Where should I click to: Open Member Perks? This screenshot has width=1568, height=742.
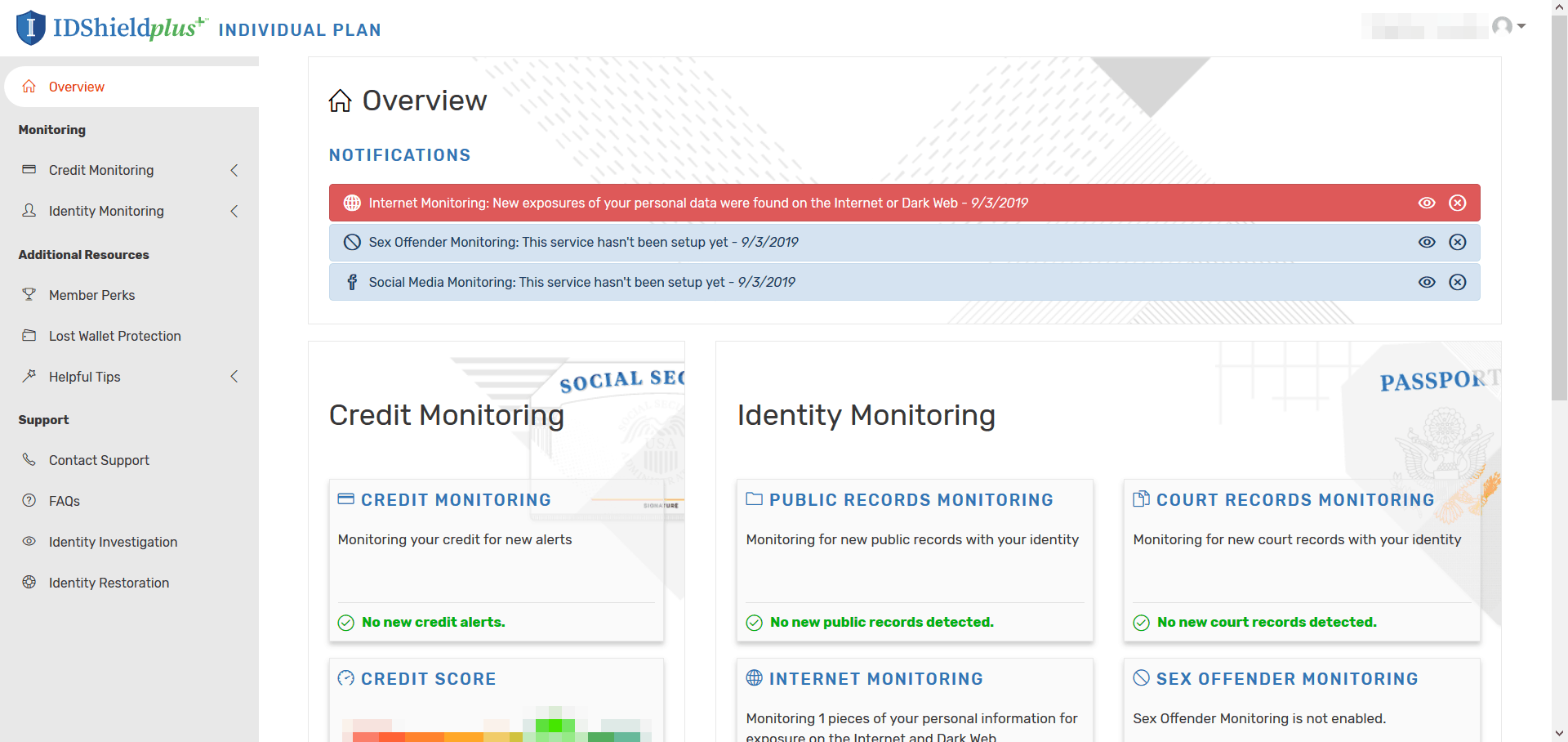(91, 295)
